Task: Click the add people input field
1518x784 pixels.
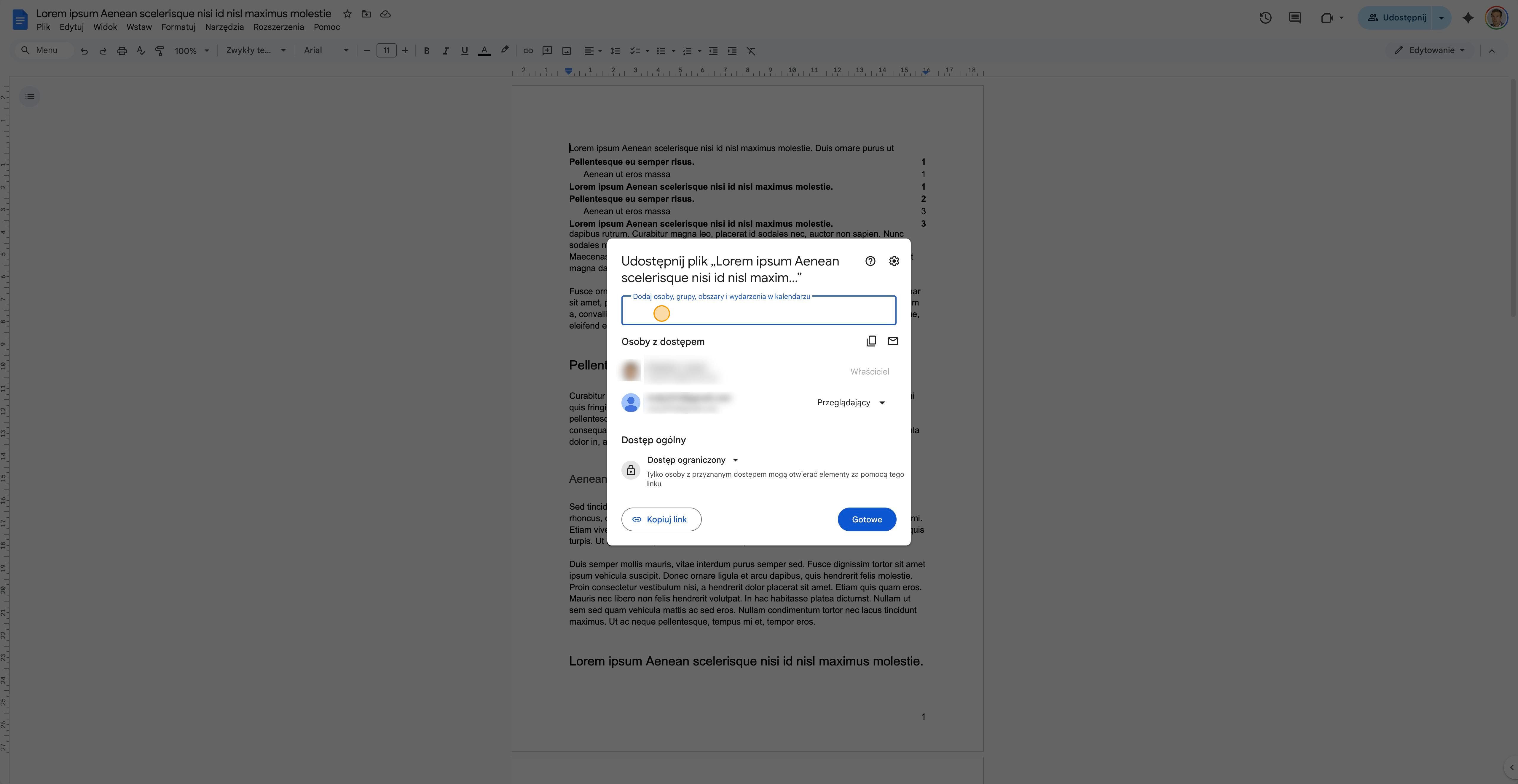Action: tap(758, 311)
